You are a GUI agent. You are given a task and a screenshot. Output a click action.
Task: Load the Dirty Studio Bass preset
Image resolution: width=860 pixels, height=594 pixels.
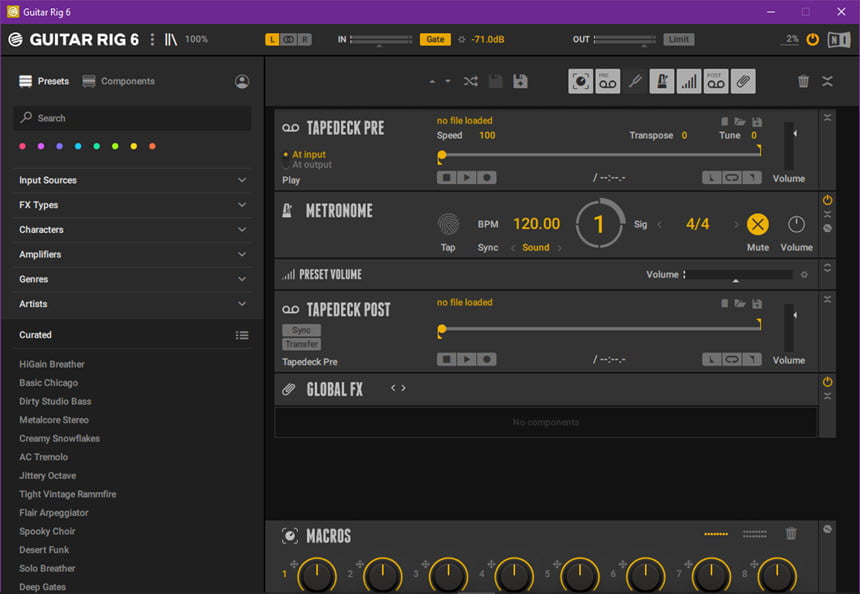[x=55, y=401]
